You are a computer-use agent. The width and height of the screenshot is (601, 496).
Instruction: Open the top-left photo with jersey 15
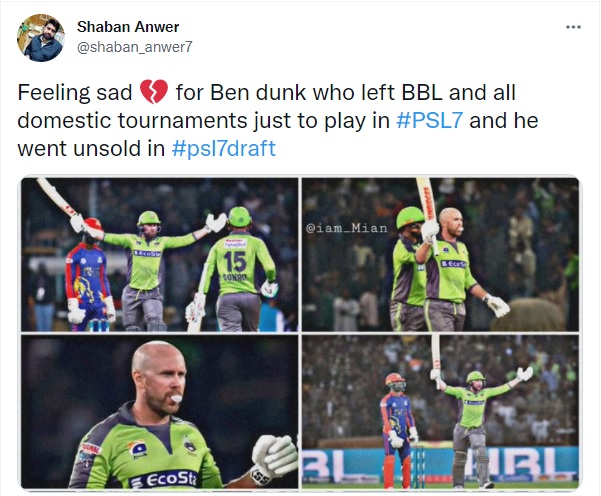[159, 255]
